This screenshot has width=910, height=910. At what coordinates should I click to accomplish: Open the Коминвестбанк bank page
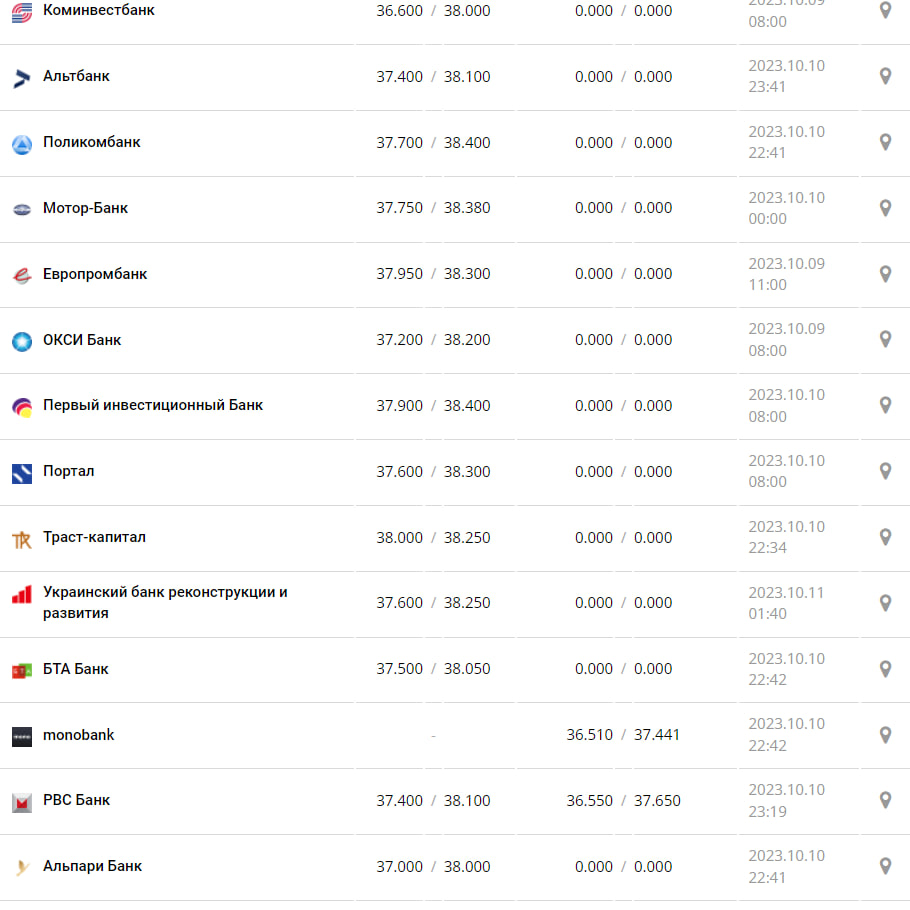coord(99,10)
